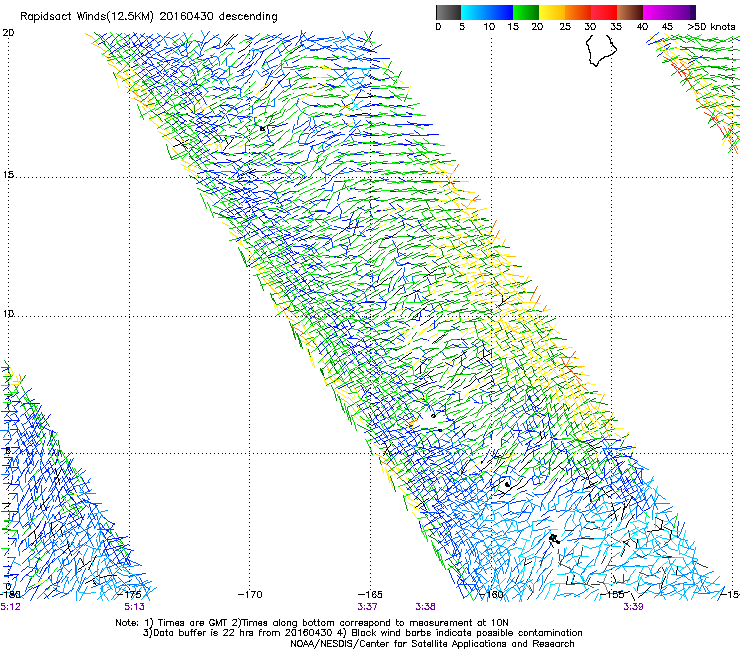The image size is (740, 650).
Task: Click the latitude '15' axis label
Action: click(x=8, y=175)
